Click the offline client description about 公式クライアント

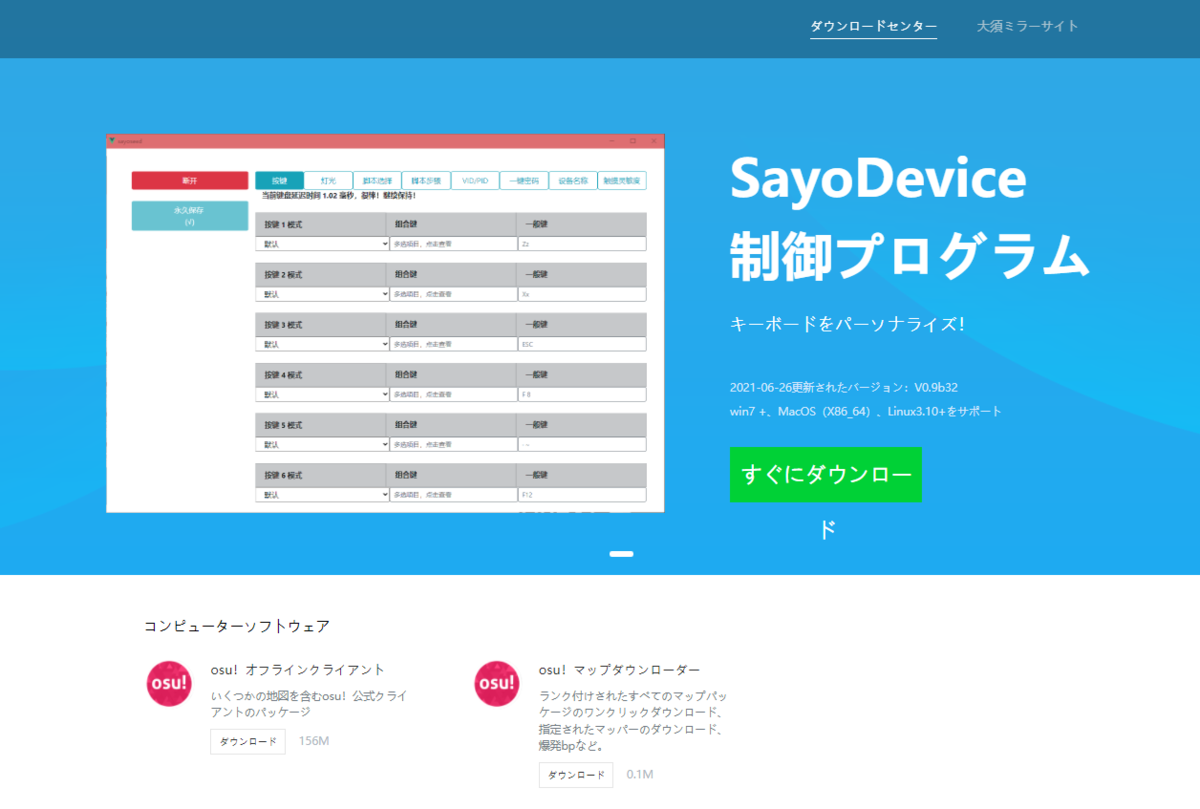[309, 703]
